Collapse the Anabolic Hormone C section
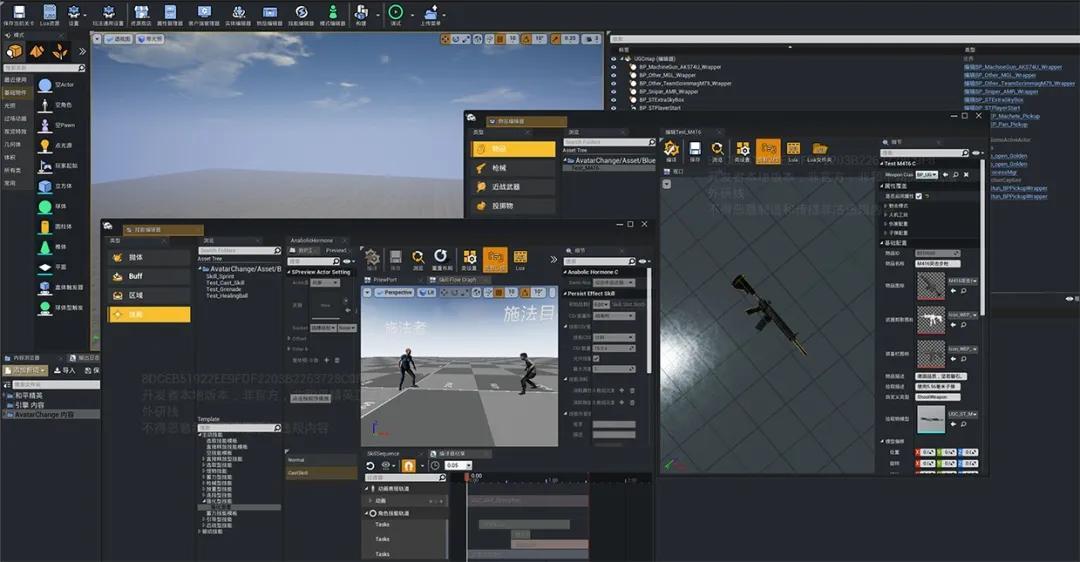1080x562 pixels. point(565,272)
